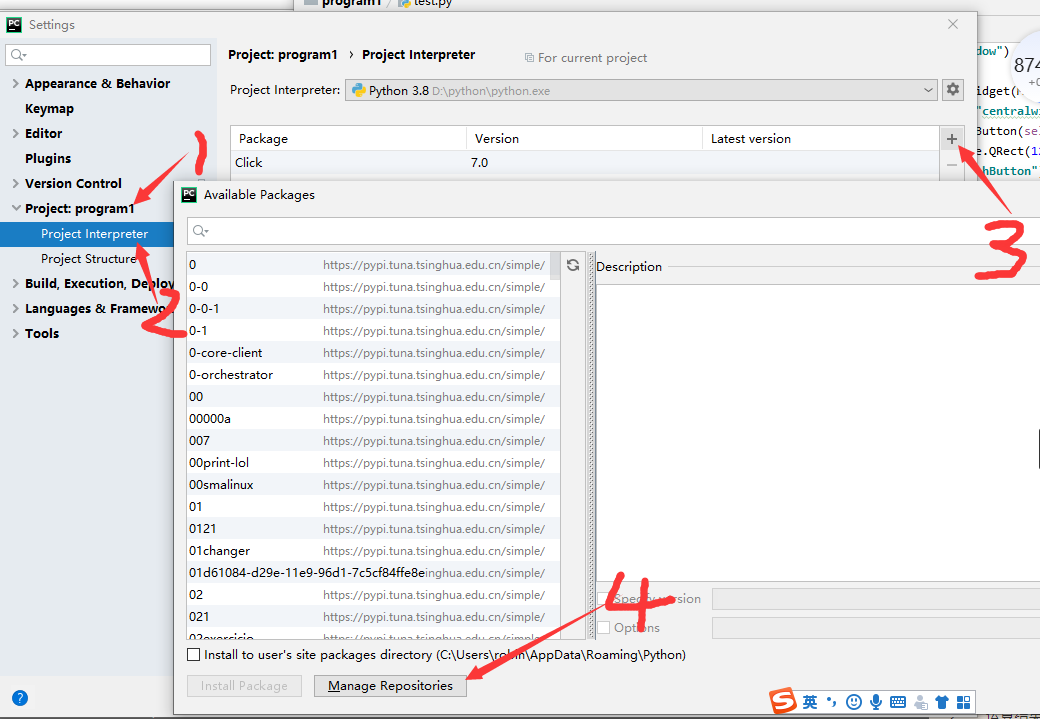The height and width of the screenshot is (719, 1040).
Task: Select Project Interpreter in the tree
Action: 87,233
